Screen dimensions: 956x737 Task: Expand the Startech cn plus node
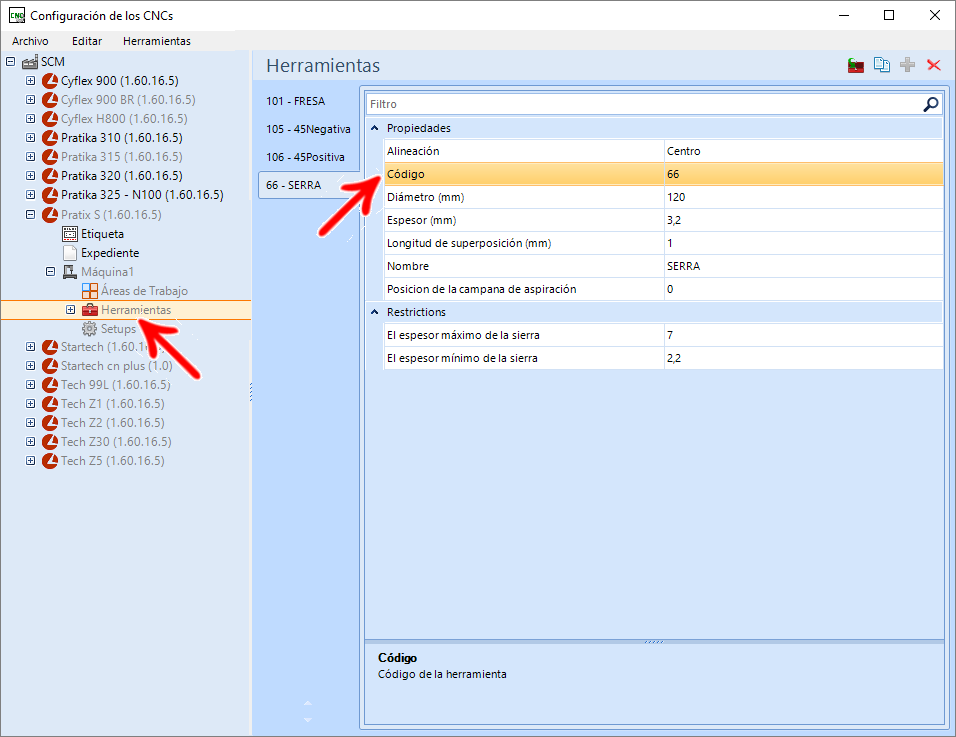tap(30, 366)
